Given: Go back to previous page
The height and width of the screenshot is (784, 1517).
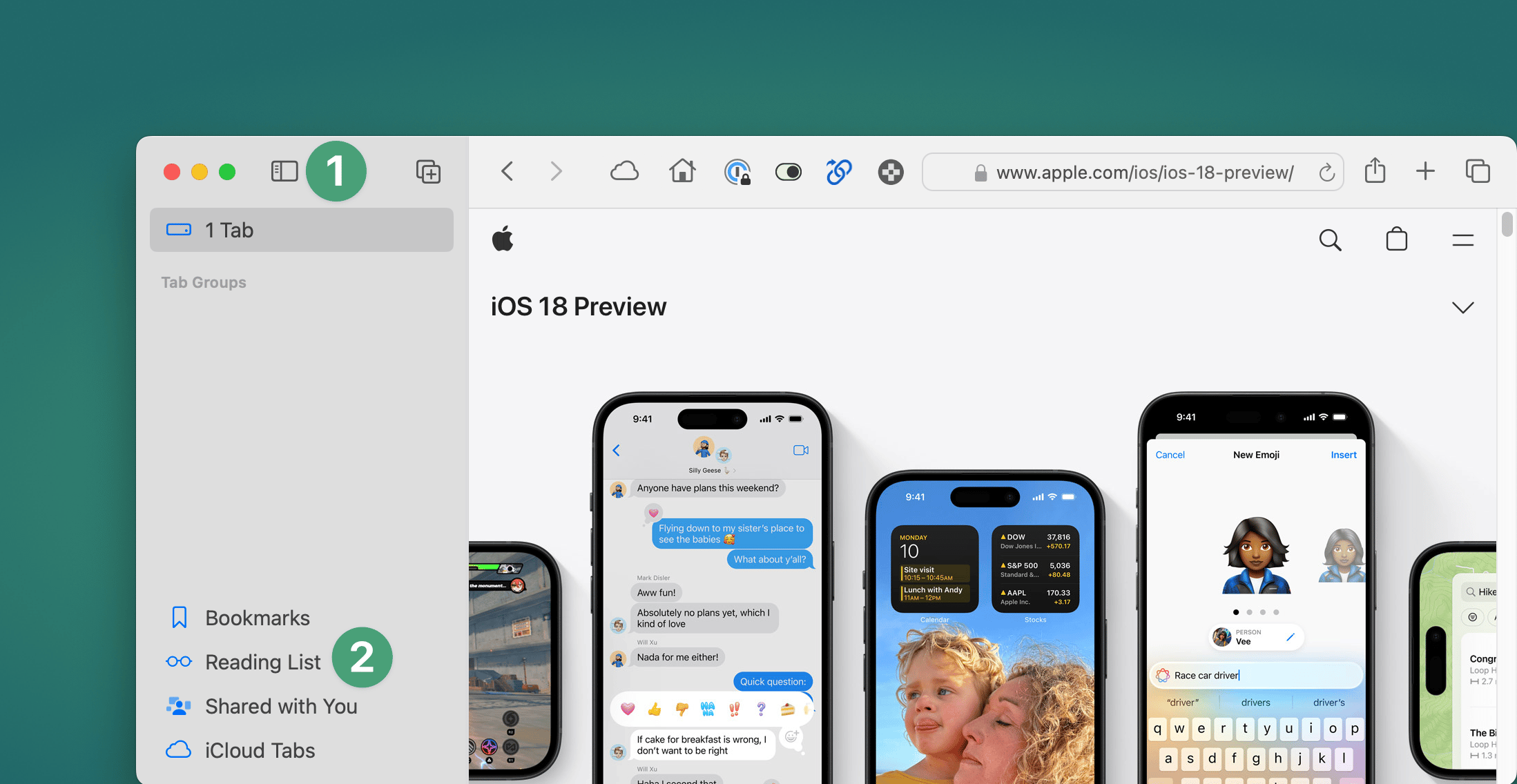Looking at the screenshot, I should click(507, 171).
